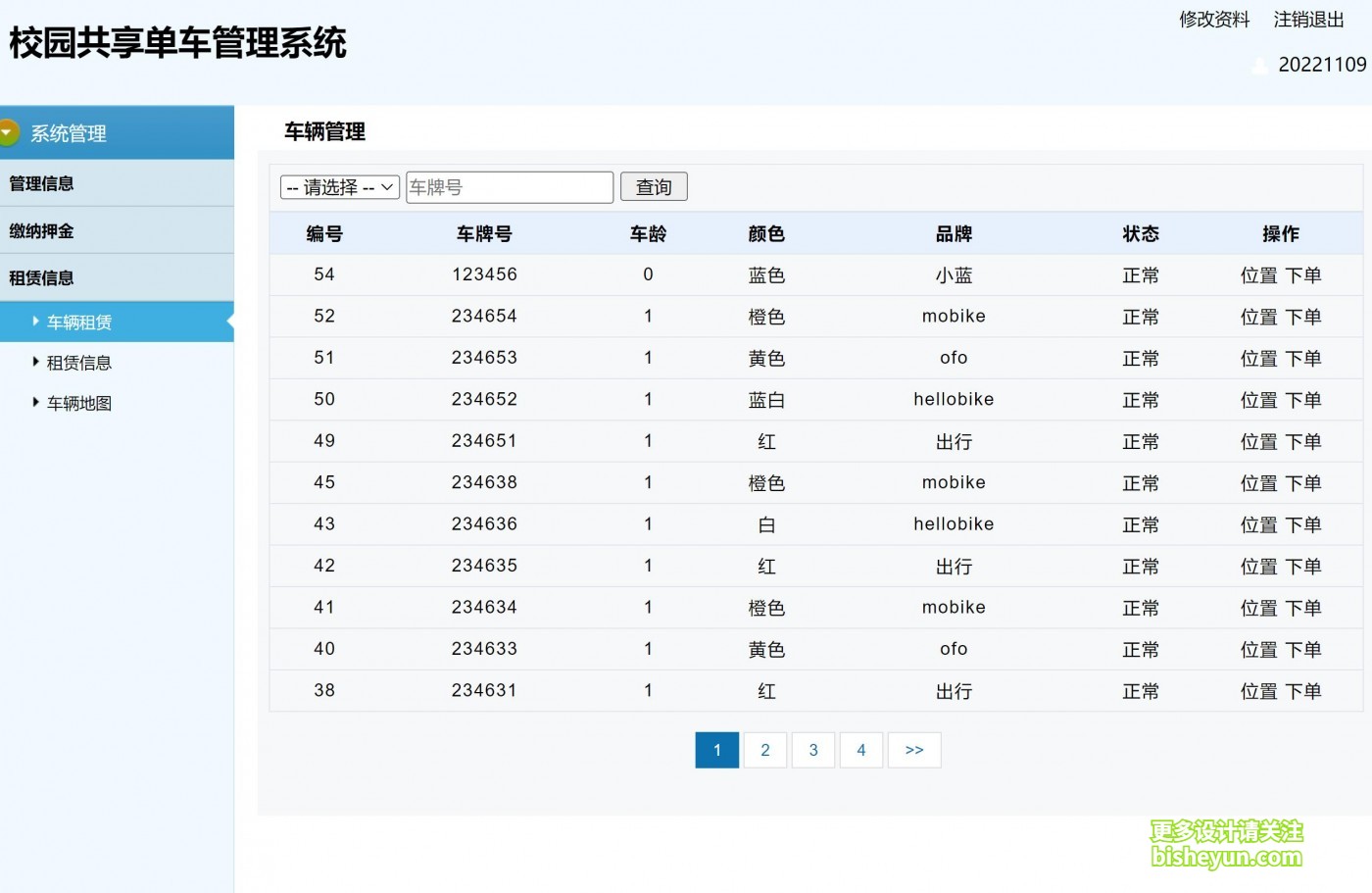Click the >> next page button
1372x893 pixels.
914,750
